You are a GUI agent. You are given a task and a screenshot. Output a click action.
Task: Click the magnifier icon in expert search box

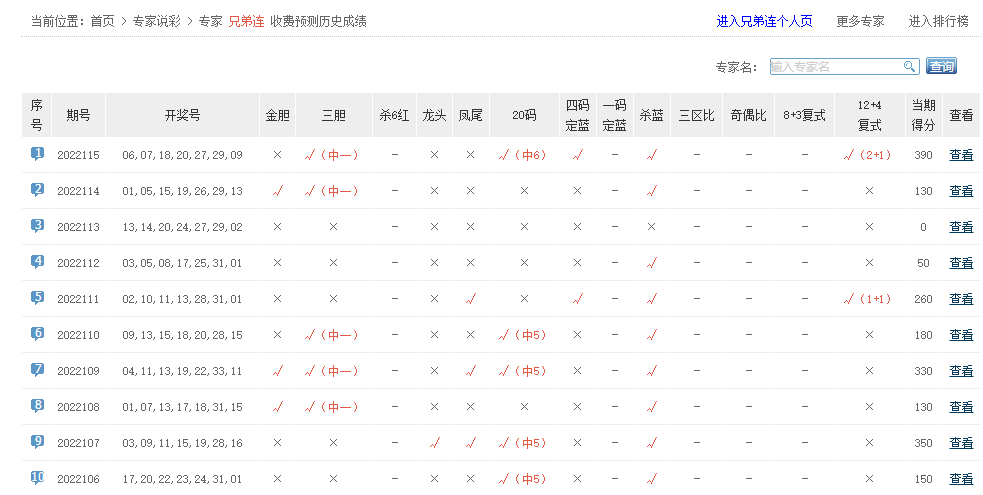coord(910,67)
